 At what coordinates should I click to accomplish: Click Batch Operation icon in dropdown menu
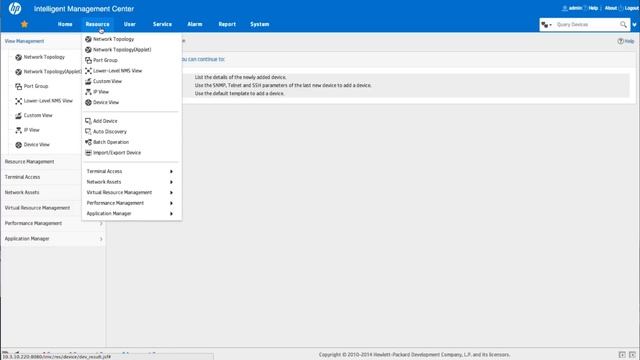88,142
